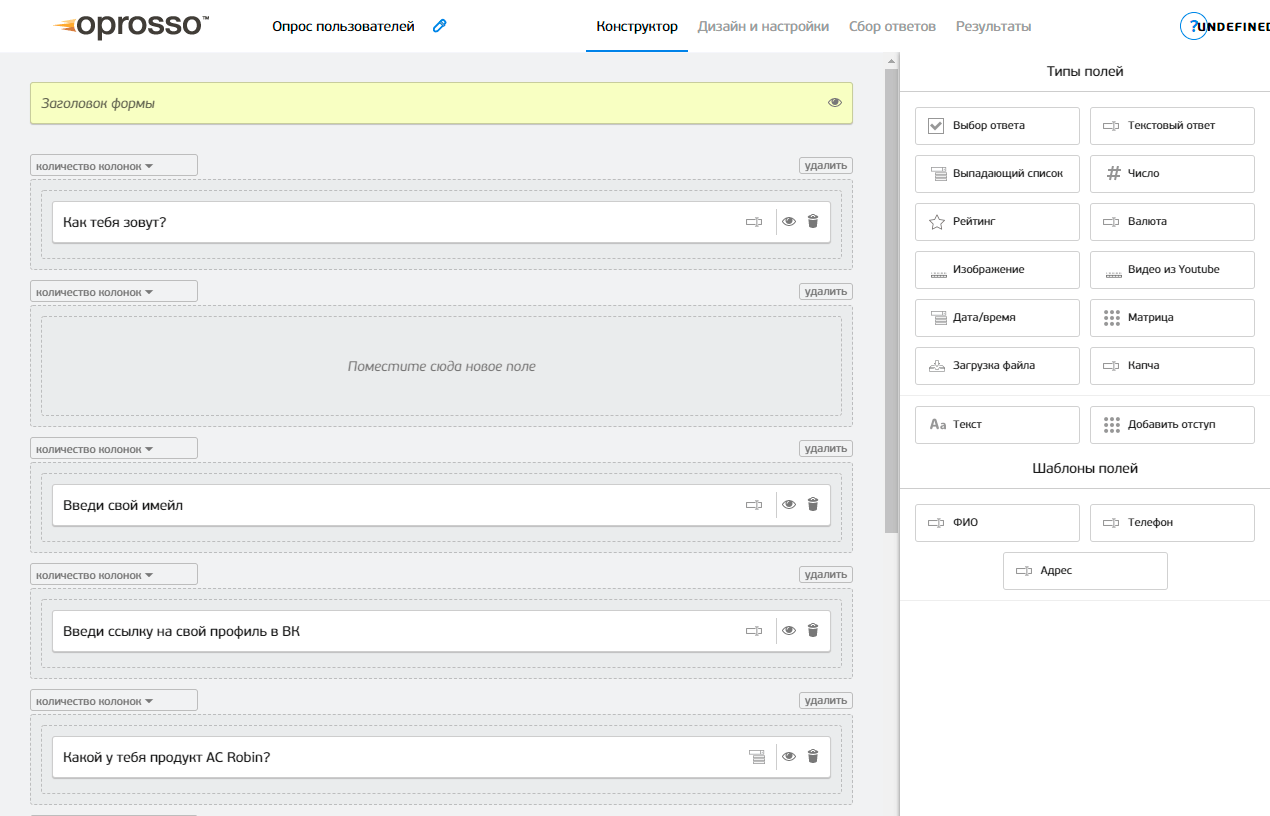This screenshot has width=1270, height=816.
Task: Toggle visibility of 'Какой у тебя продукт AC Robin?'
Action: pos(789,757)
